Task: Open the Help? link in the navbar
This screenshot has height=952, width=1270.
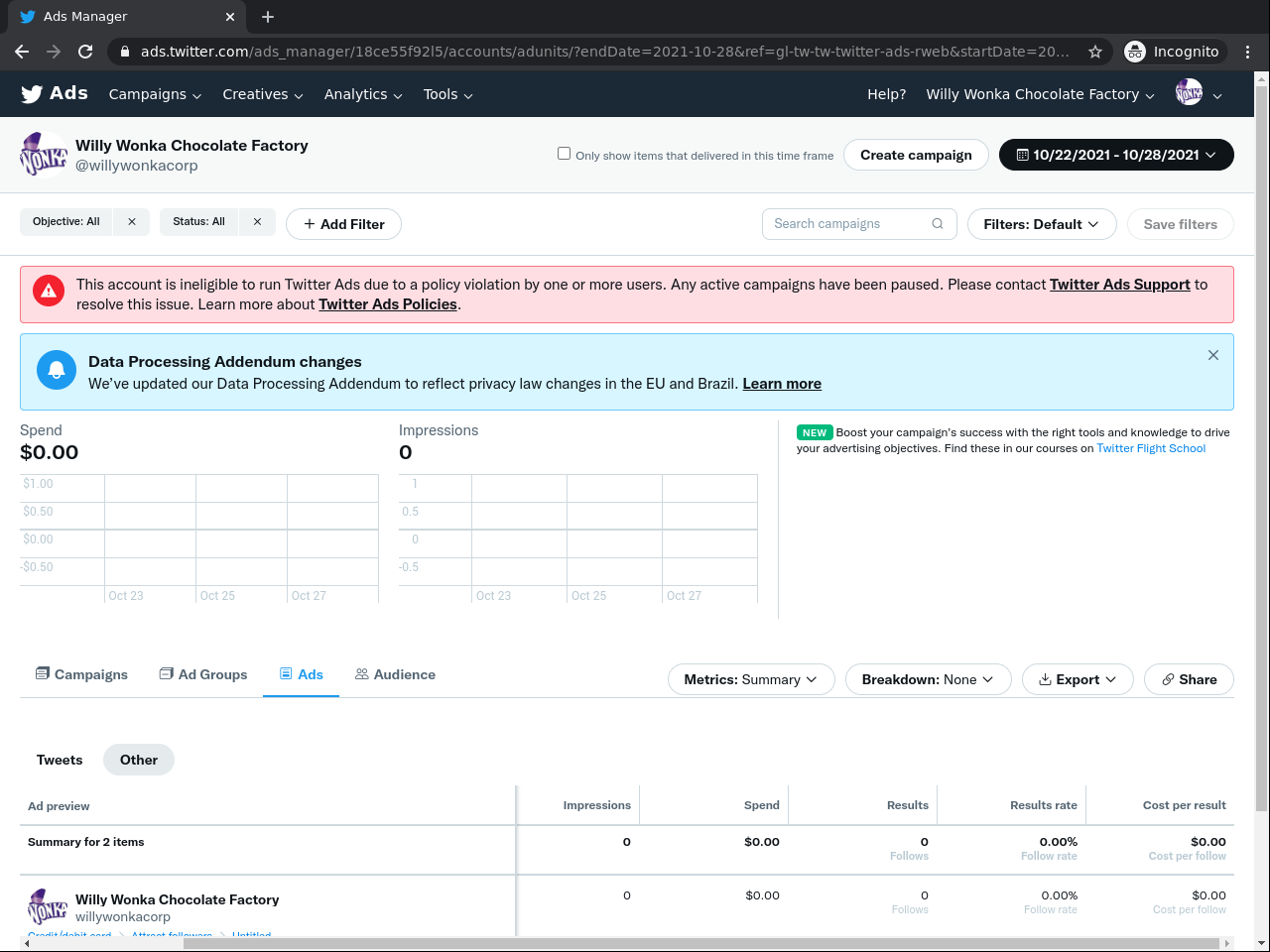Action: tap(886, 94)
